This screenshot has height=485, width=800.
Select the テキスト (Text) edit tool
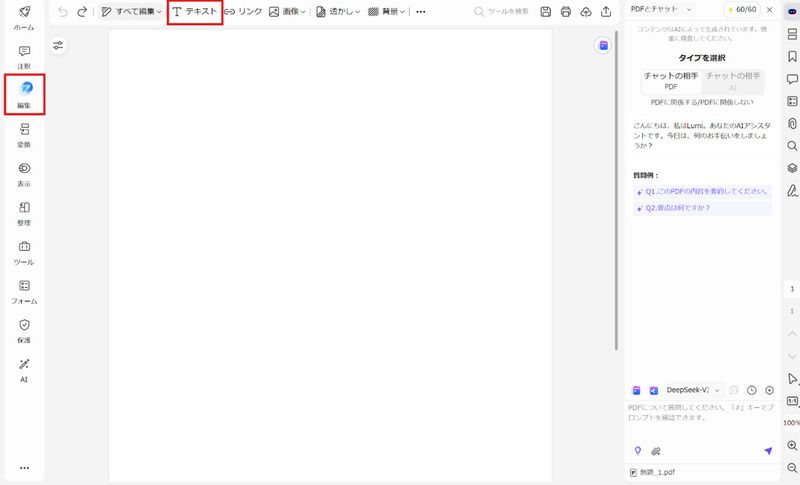point(194,12)
